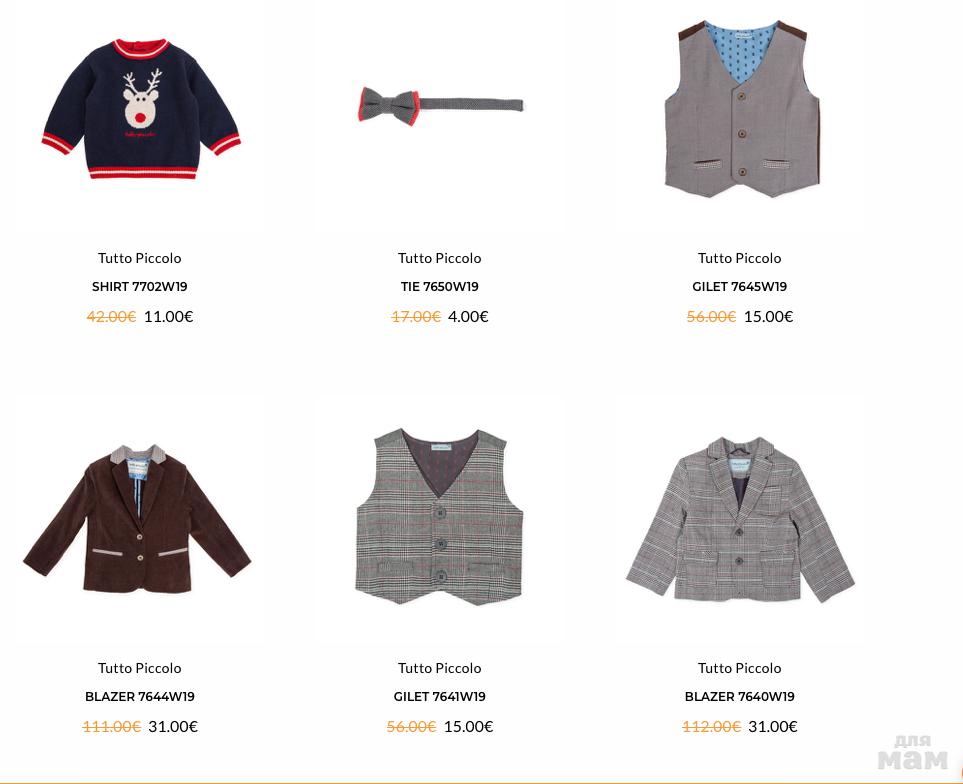Open the brown velvet blazer image
This screenshot has height=784, width=963.
(x=137, y=519)
